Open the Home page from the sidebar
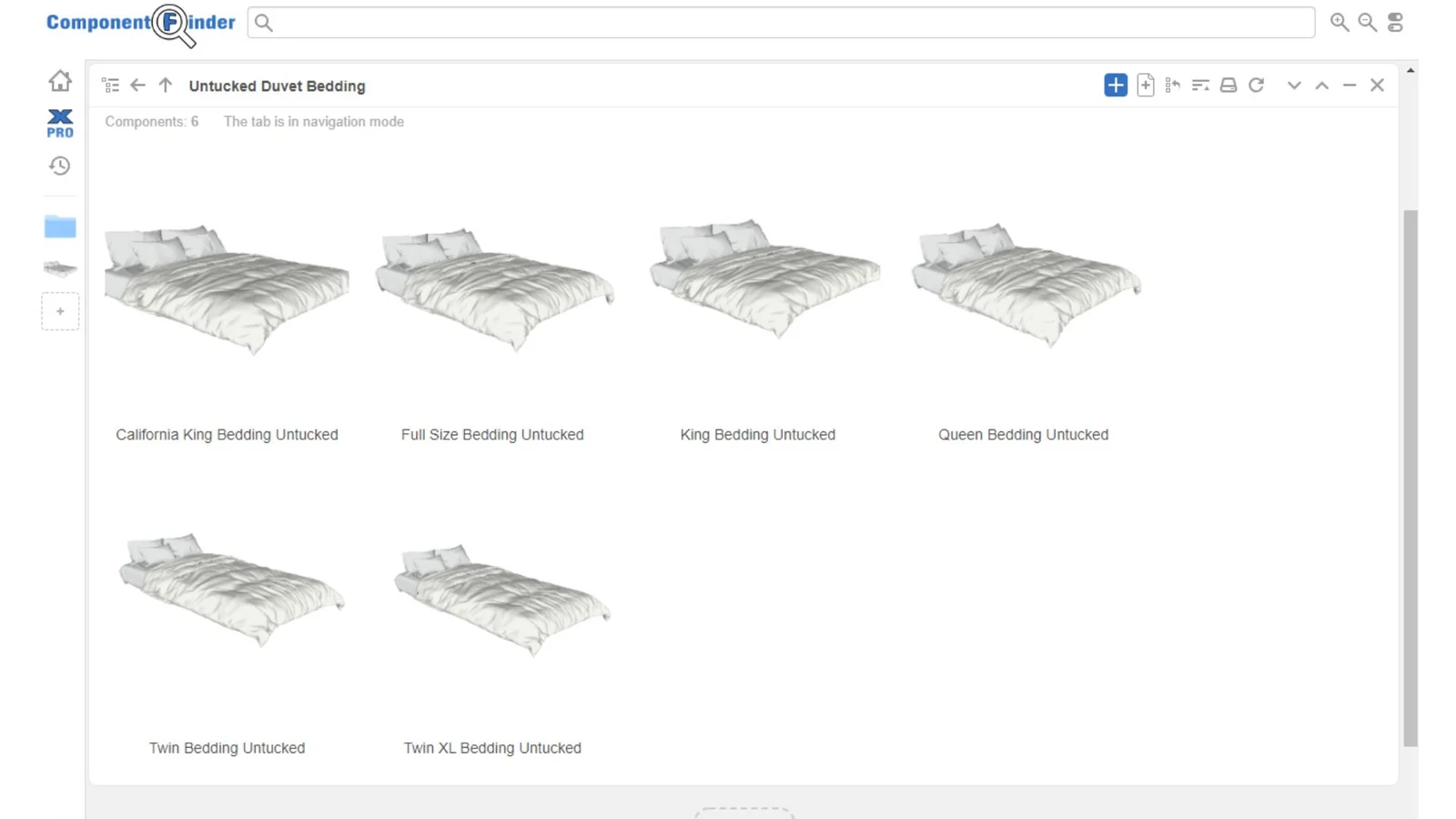 (x=59, y=80)
